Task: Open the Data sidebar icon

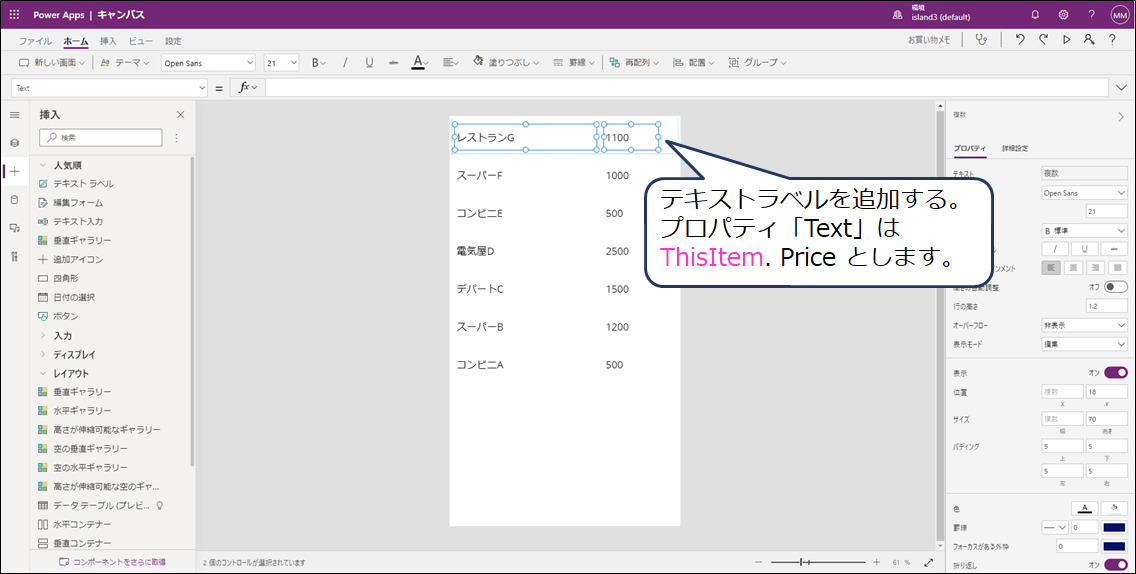Action: tap(14, 200)
